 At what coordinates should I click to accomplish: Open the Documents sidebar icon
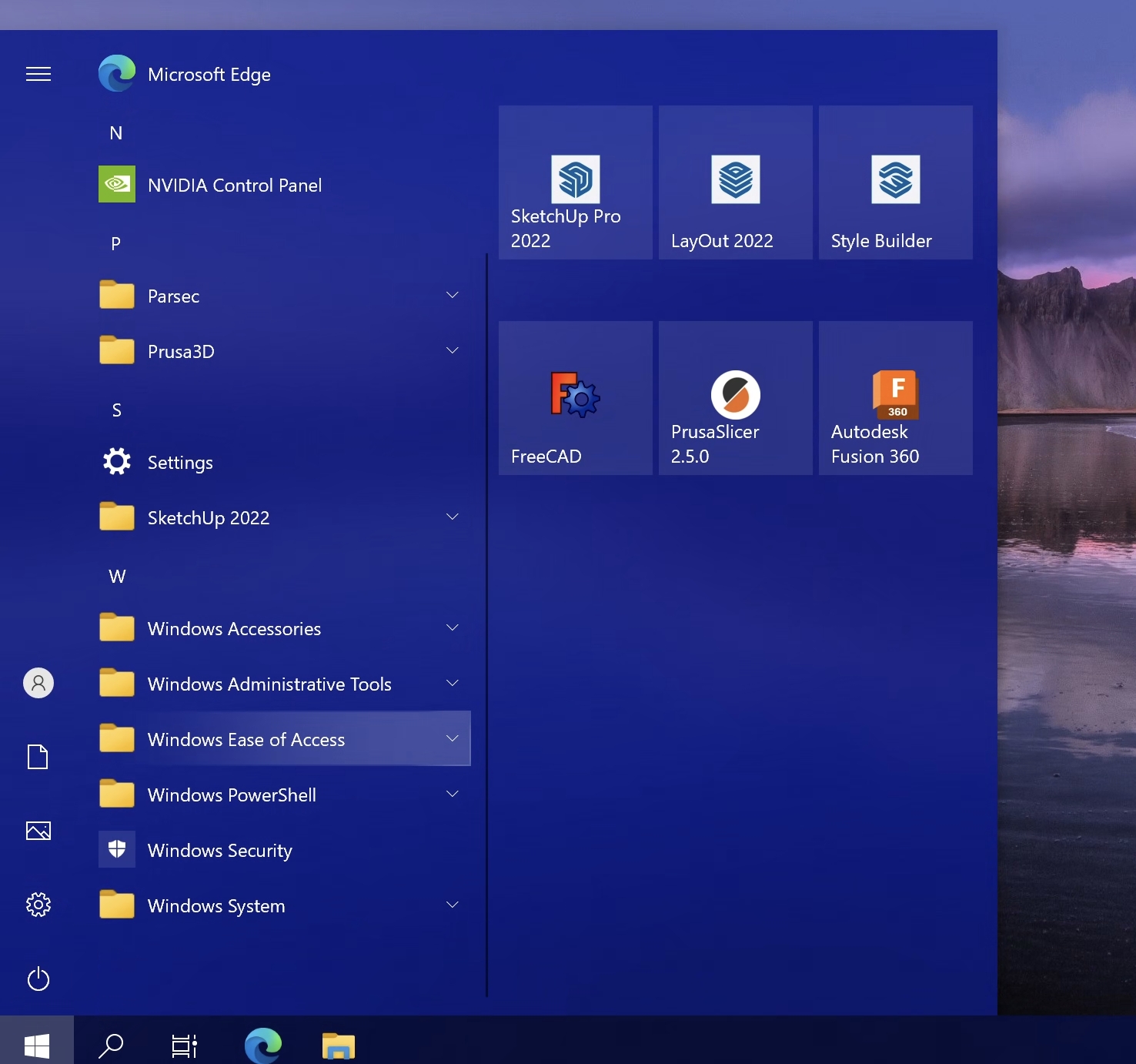click(x=38, y=757)
